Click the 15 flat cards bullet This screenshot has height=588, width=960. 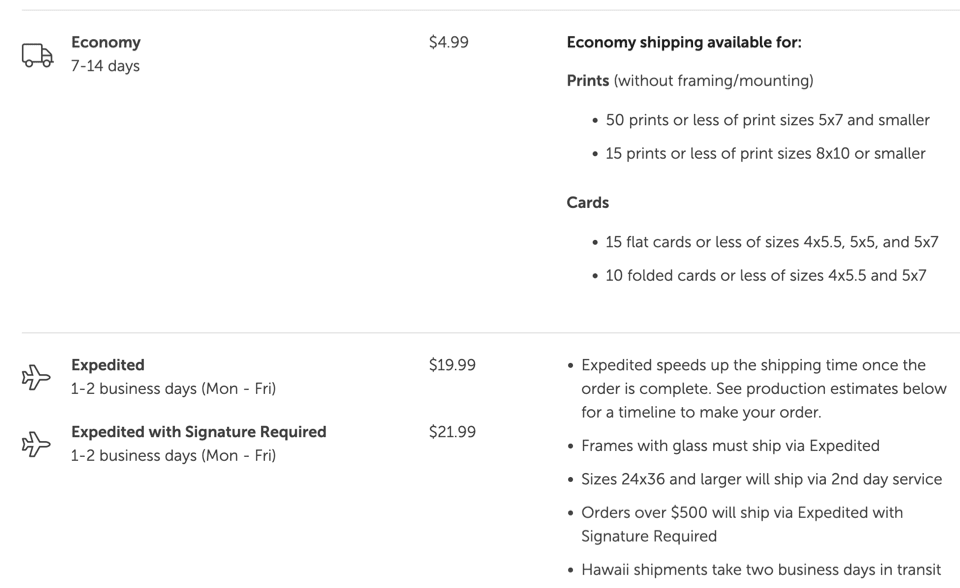pyautogui.click(x=771, y=242)
